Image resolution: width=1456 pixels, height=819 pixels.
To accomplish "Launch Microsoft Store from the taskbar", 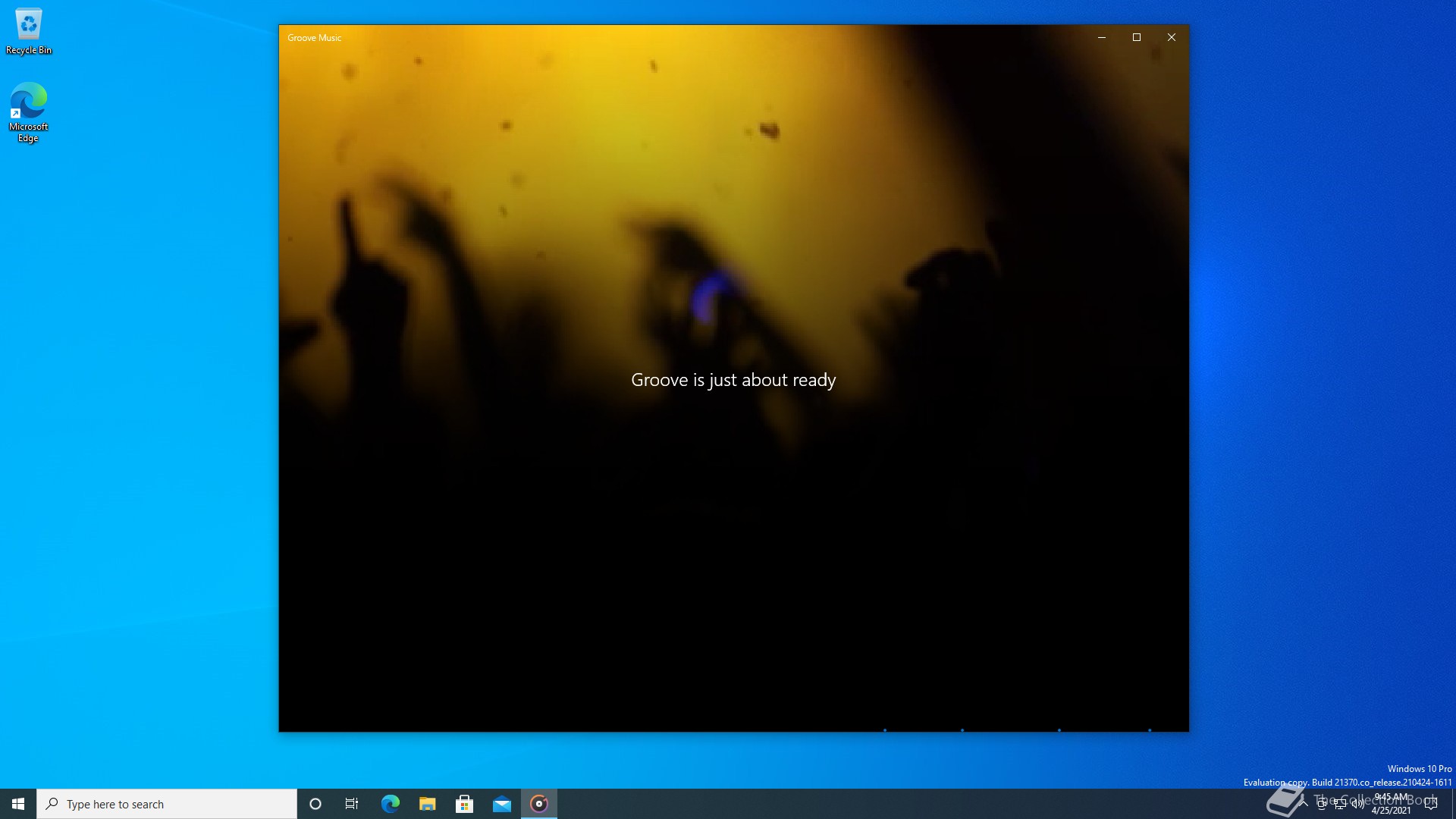I will pyautogui.click(x=464, y=804).
